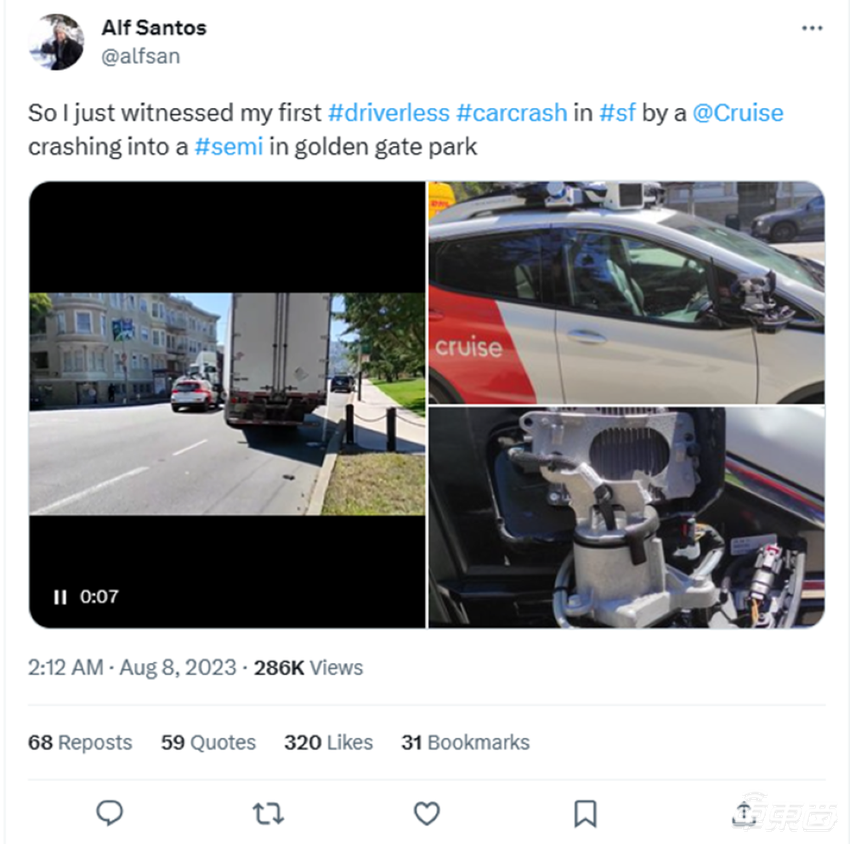Click the share upload icon
This screenshot has width=850, height=844.
(744, 813)
